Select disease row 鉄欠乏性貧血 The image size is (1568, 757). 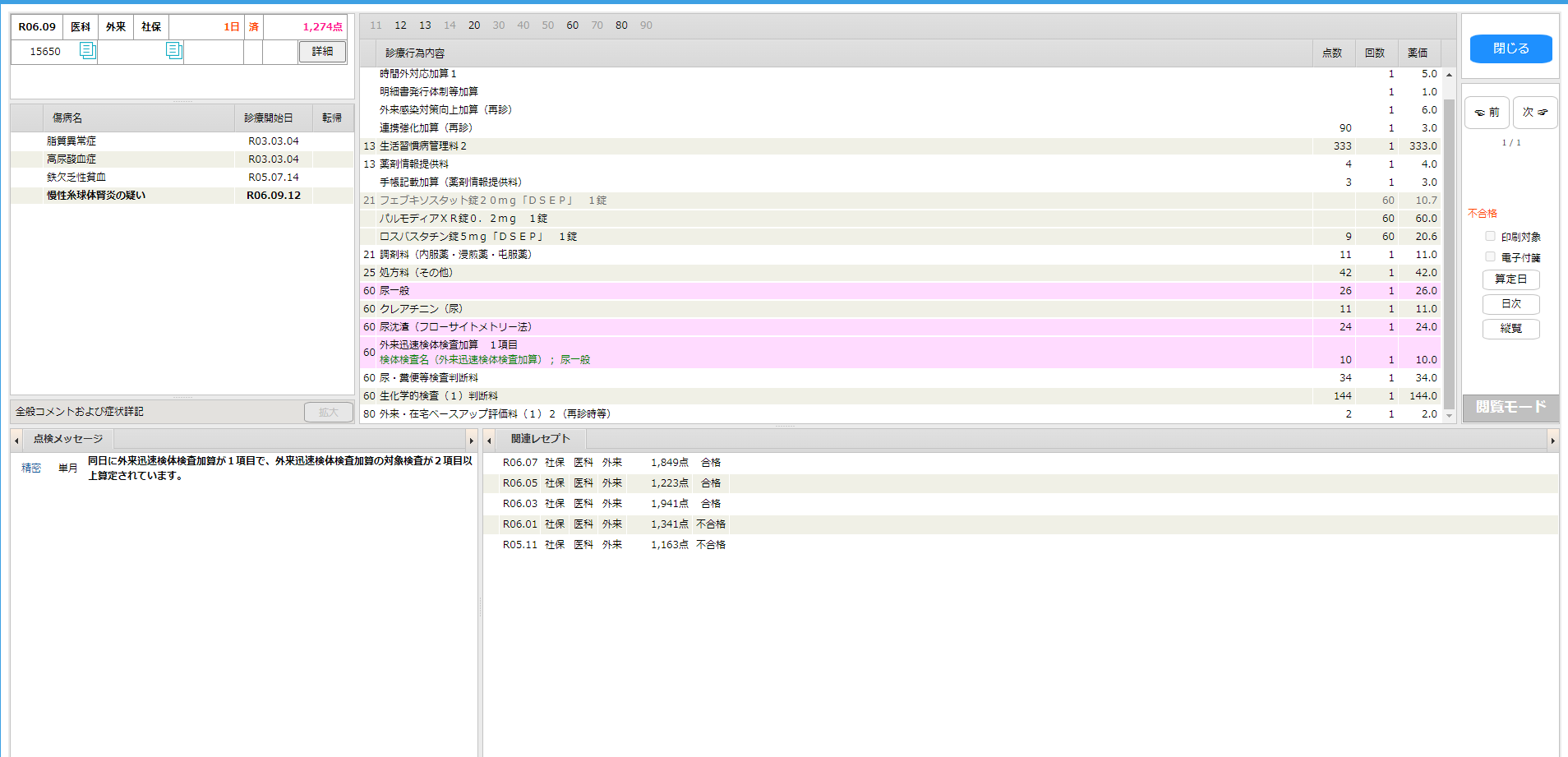[182, 178]
